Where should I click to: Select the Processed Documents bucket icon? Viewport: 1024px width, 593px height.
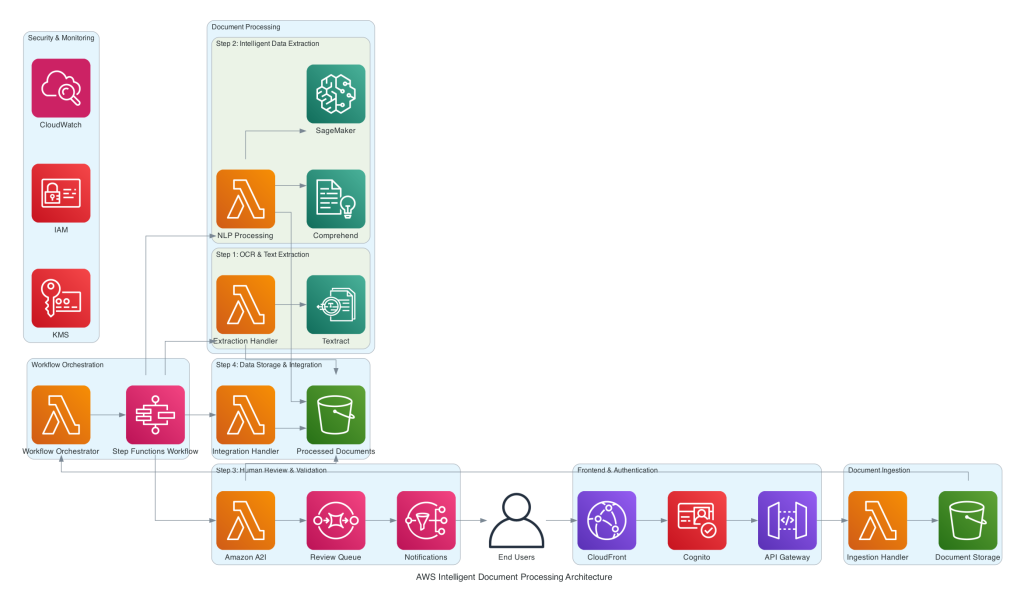336,415
